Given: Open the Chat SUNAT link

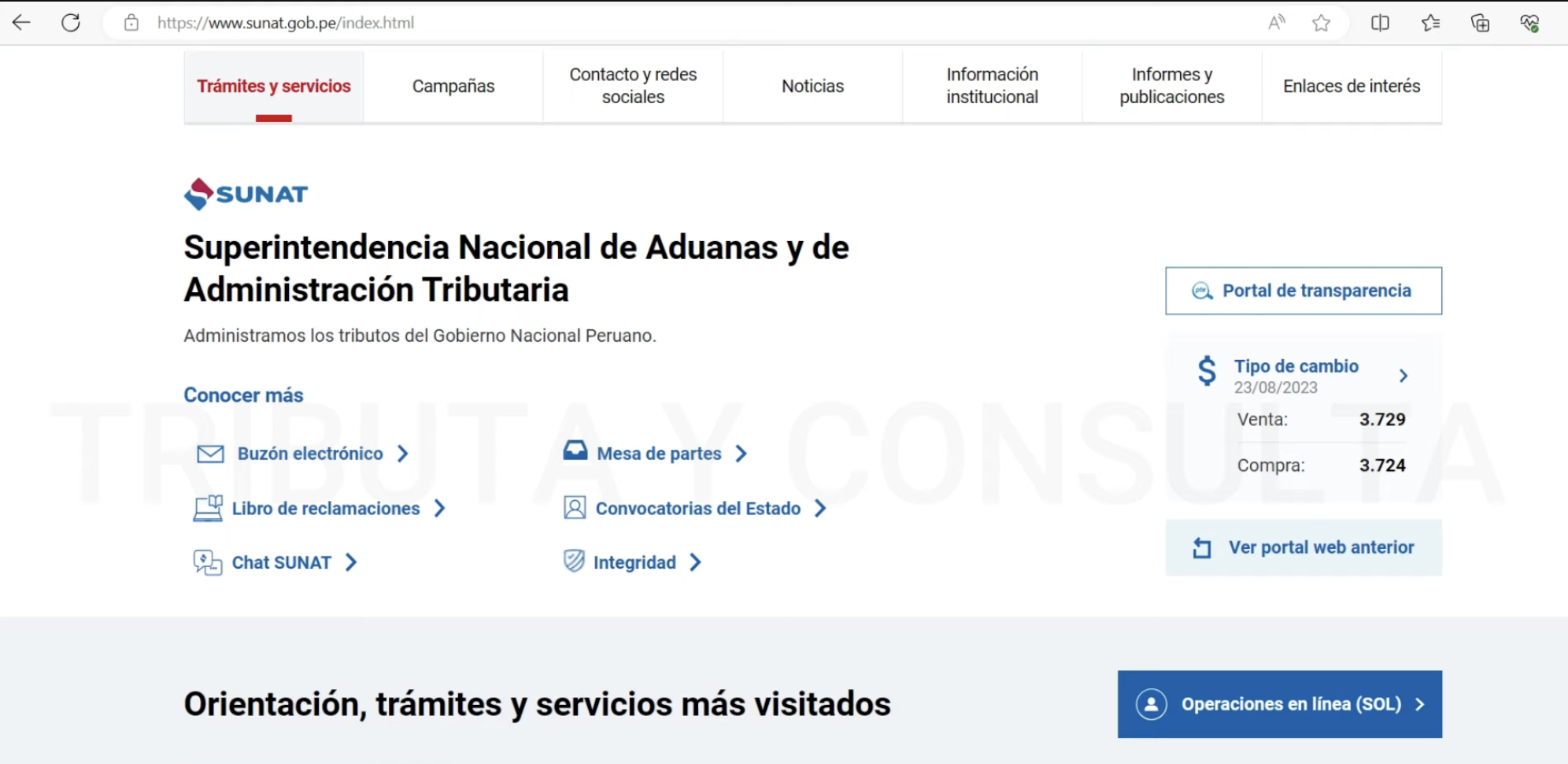Looking at the screenshot, I should pyautogui.click(x=282, y=562).
